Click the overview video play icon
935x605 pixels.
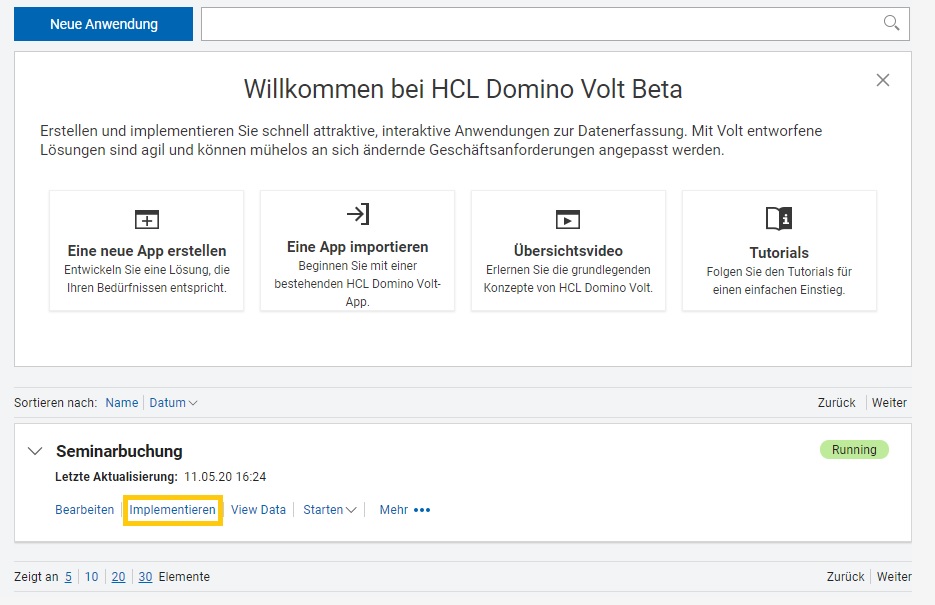pos(568,219)
